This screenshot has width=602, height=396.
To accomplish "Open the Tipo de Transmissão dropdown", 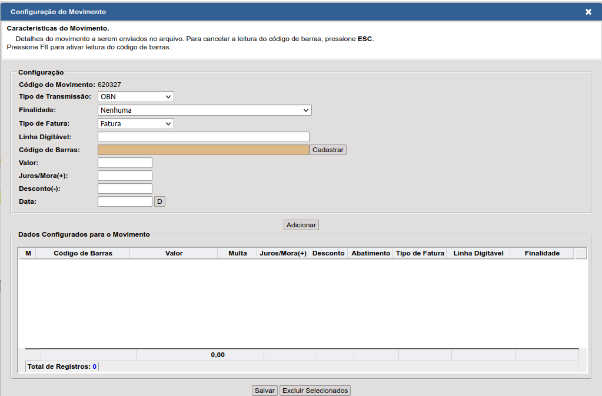I will pyautogui.click(x=136, y=96).
